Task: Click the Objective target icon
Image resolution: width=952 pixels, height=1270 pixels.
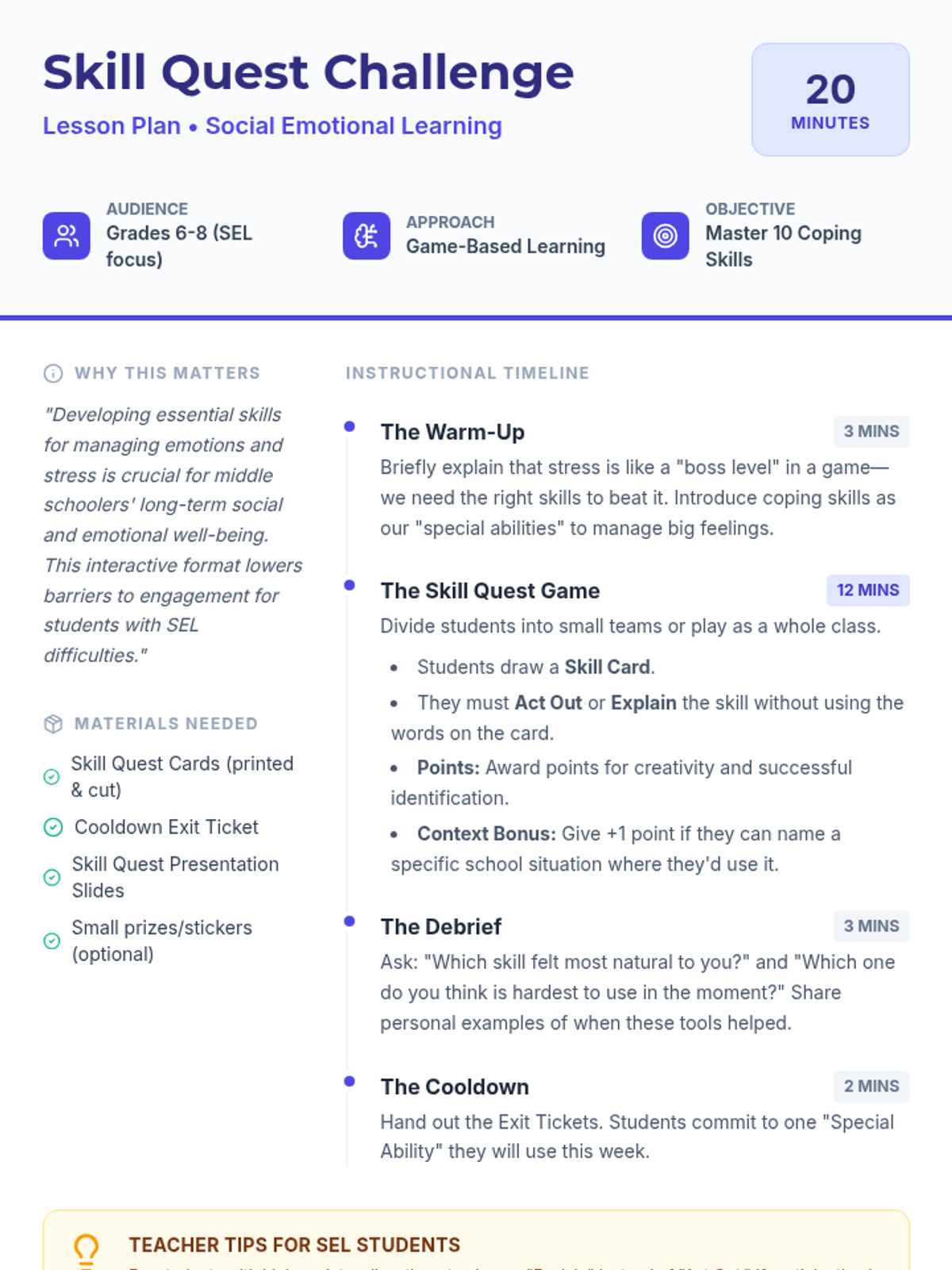Action: pos(666,236)
